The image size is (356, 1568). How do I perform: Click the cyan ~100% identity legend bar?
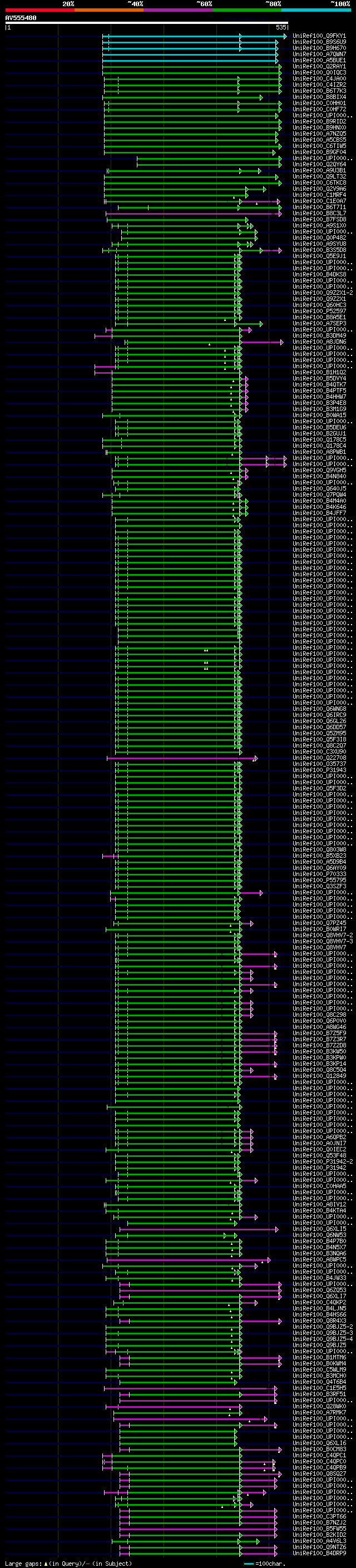coord(317,10)
